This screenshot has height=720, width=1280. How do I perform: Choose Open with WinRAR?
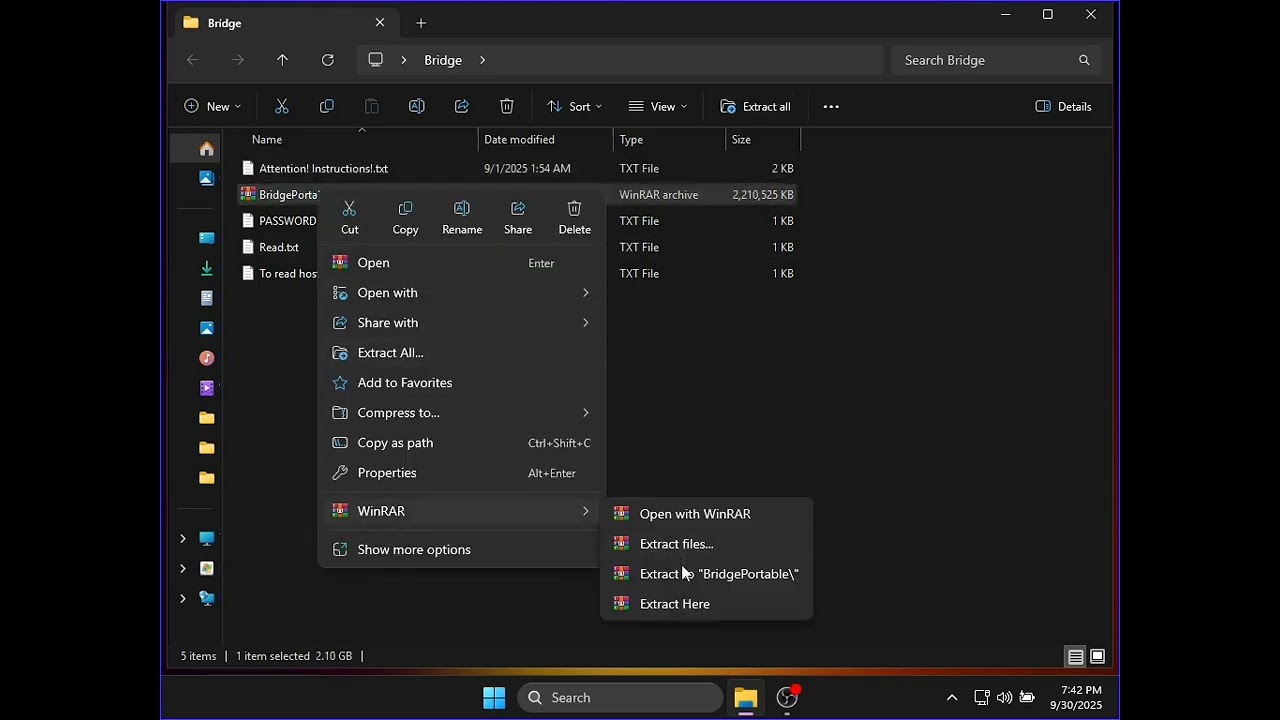[x=707, y=514]
